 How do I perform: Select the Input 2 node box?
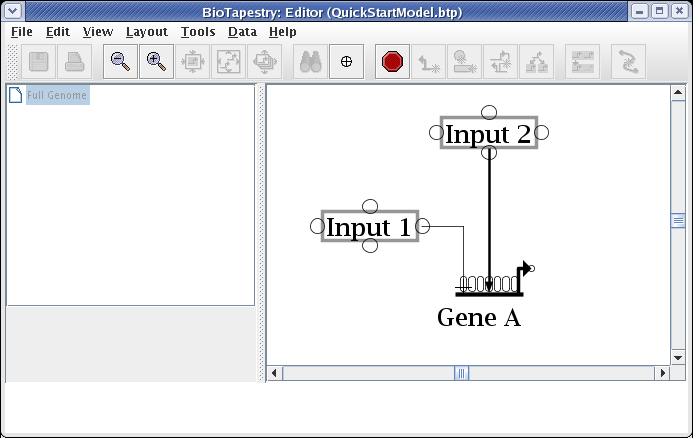488,133
